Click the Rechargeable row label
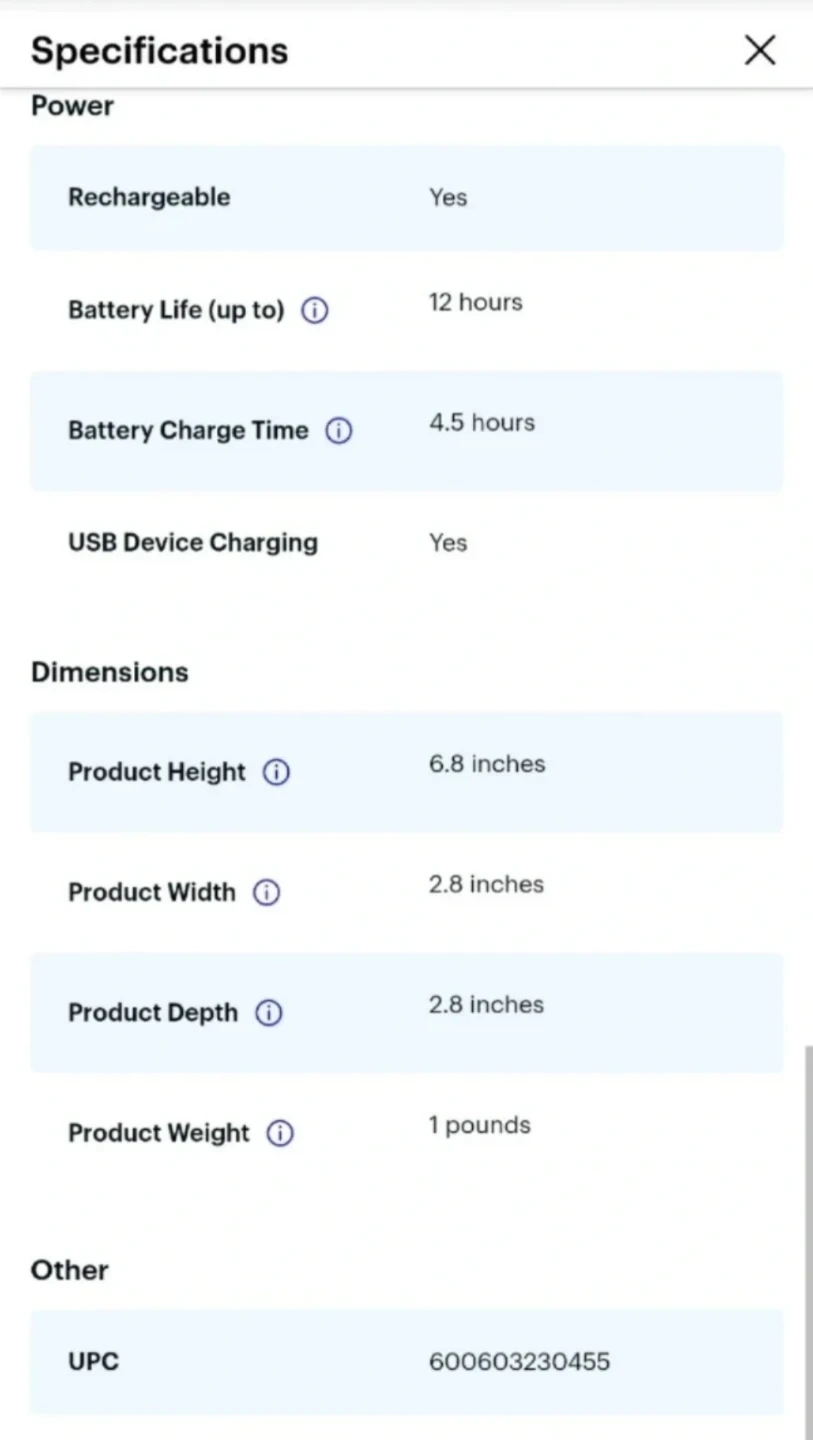The image size is (813, 1440). [x=149, y=197]
